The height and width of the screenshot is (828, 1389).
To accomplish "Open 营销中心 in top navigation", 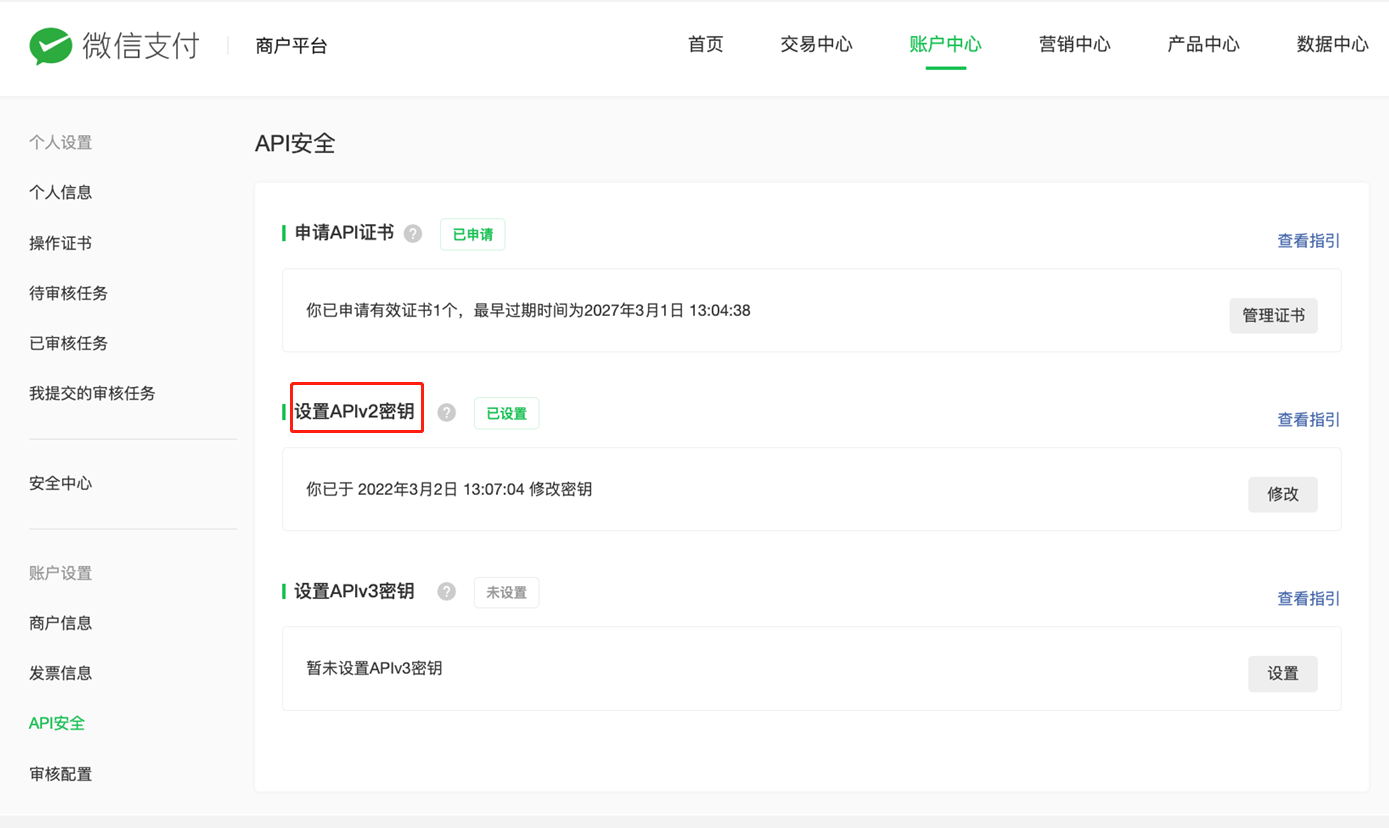I will 1074,45.
